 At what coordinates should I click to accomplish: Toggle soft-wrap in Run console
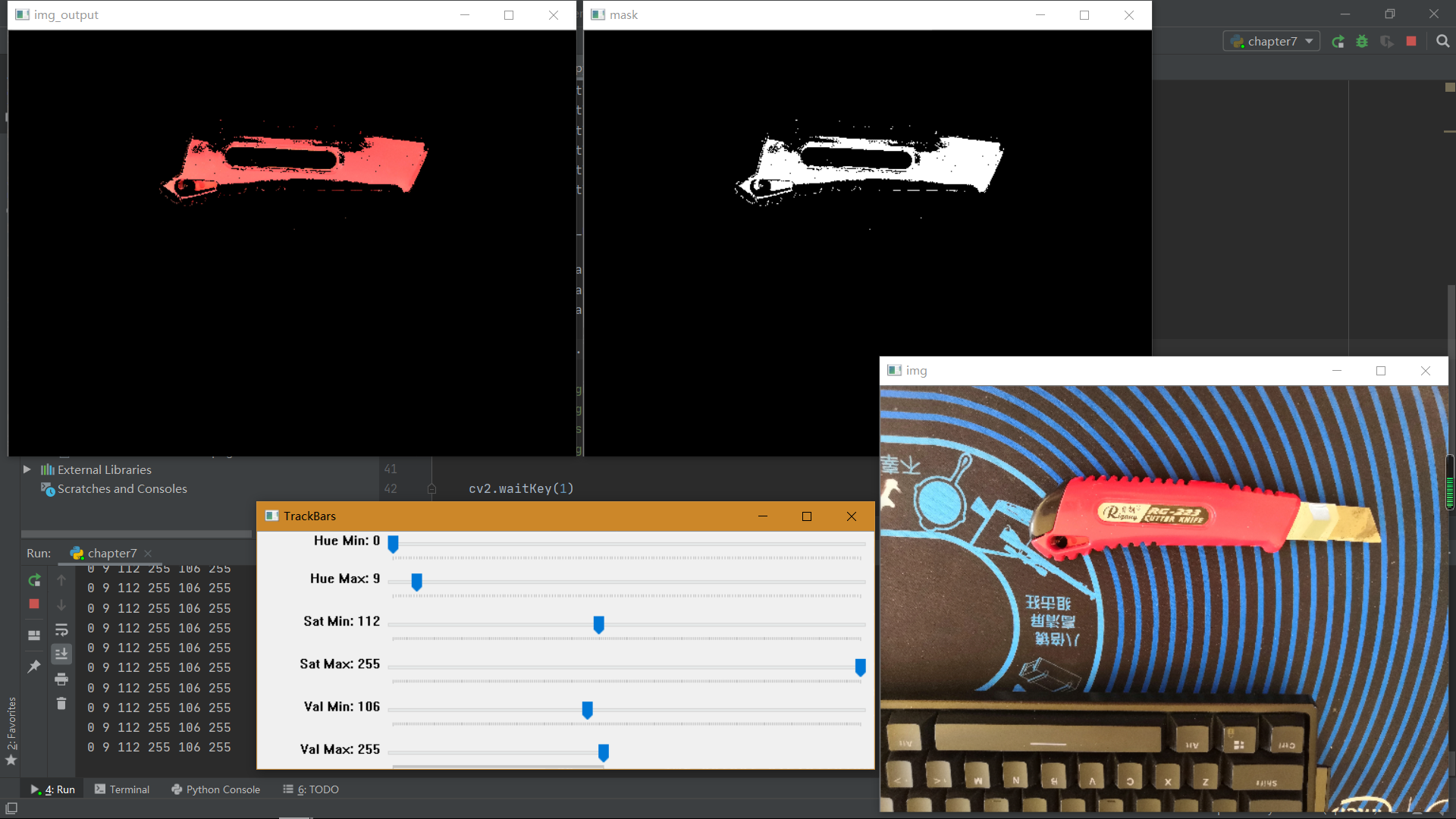coord(61,629)
